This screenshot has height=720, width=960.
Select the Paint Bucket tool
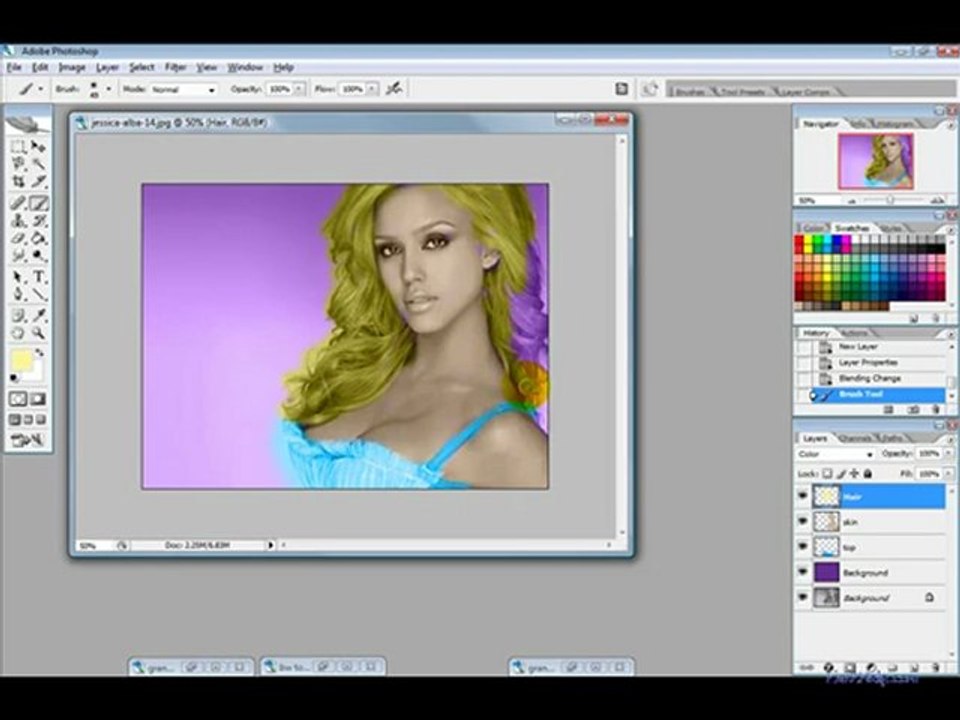tap(39, 238)
